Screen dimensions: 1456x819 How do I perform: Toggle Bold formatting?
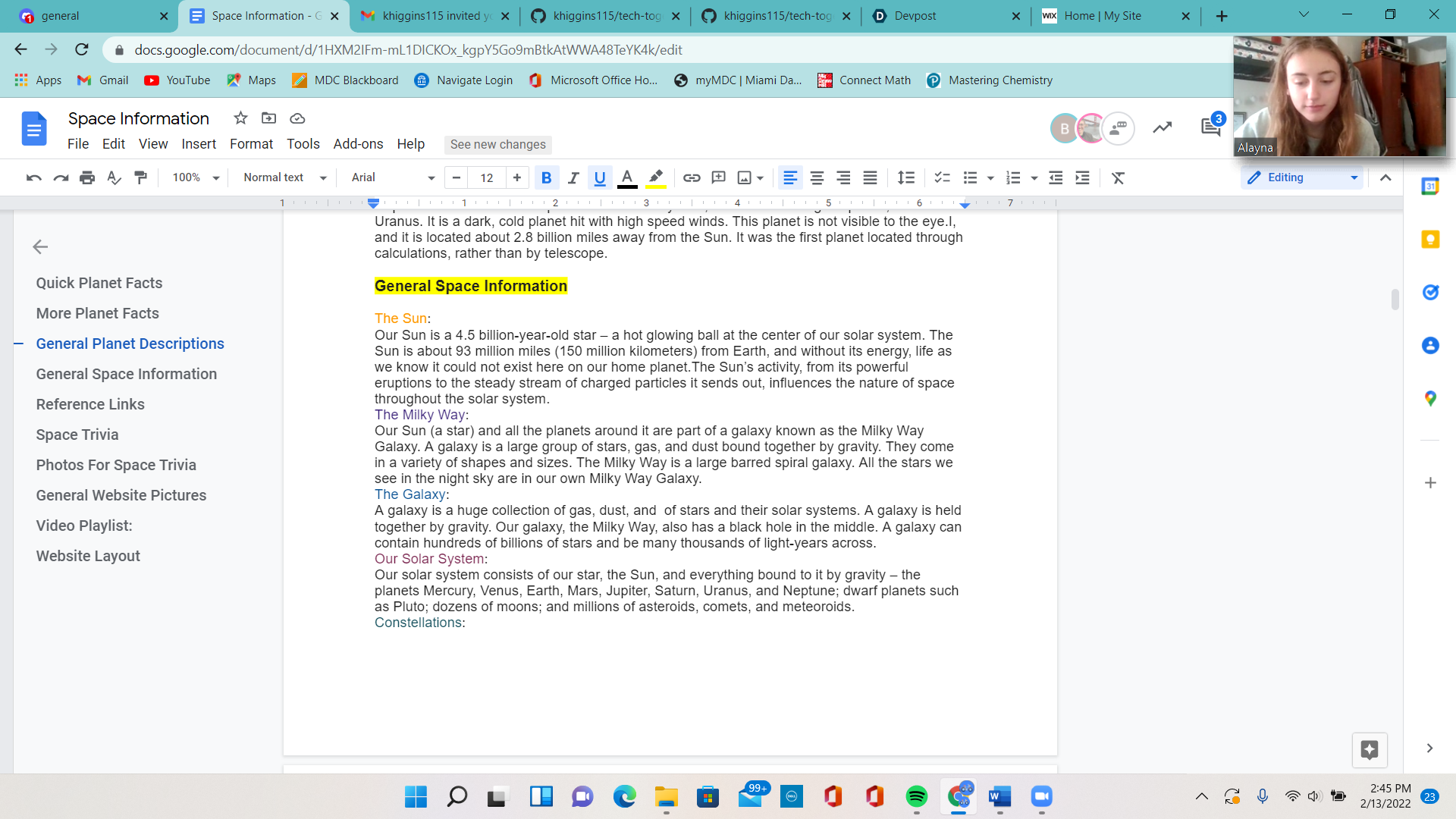point(546,177)
